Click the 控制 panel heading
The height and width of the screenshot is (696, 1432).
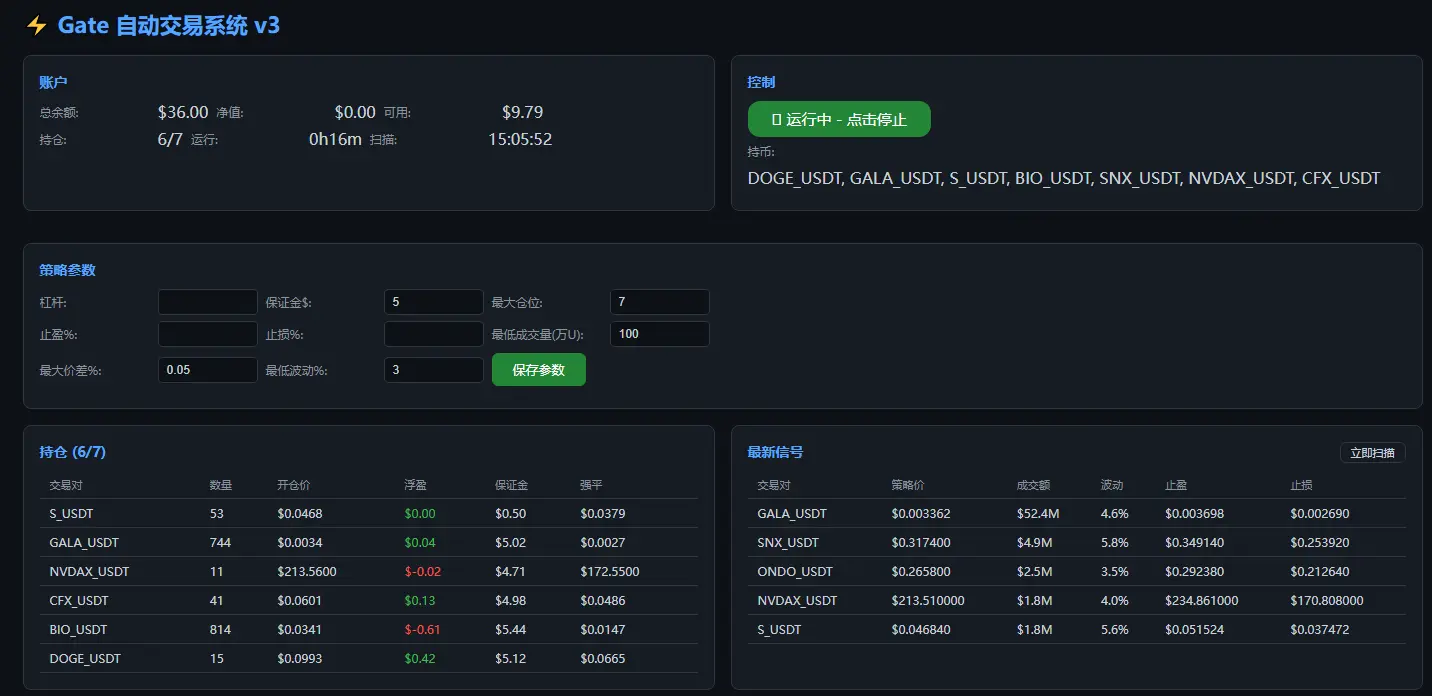pyautogui.click(x=761, y=82)
